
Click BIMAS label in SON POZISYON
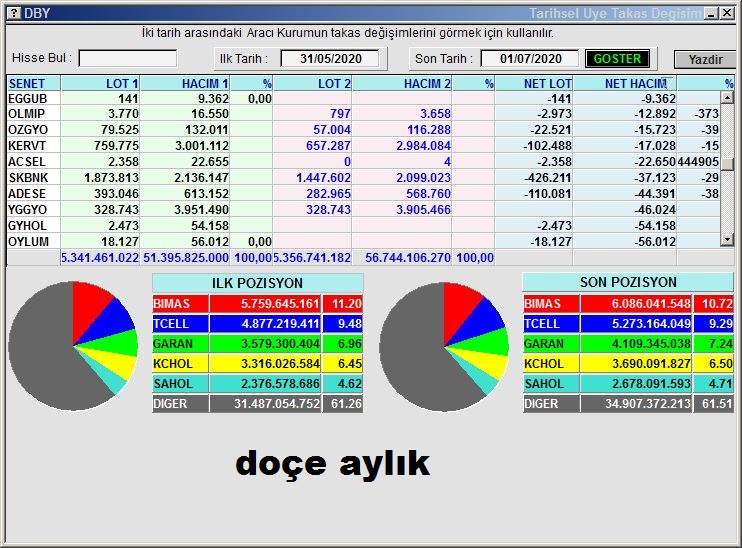click(551, 303)
